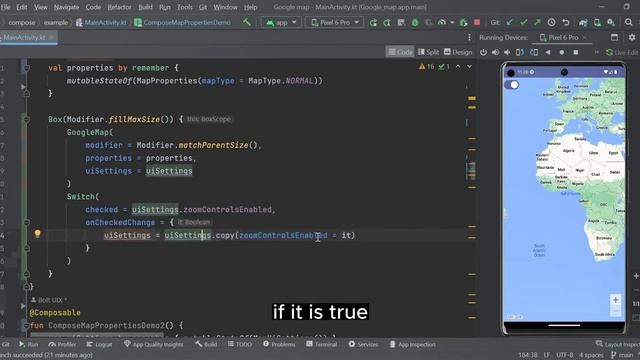Click ComposeMapPropertiesDemo breadcrumb item

pos(182,22)
